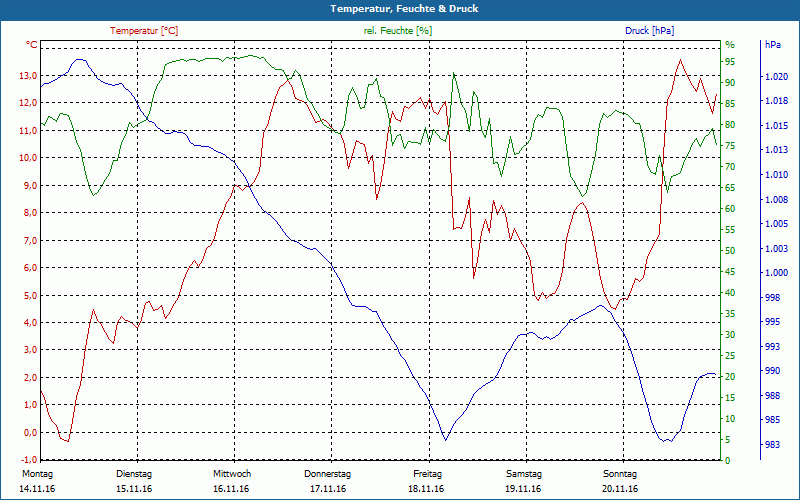
Task: Select the date "19.11.16"
Action: coord(523,489)
